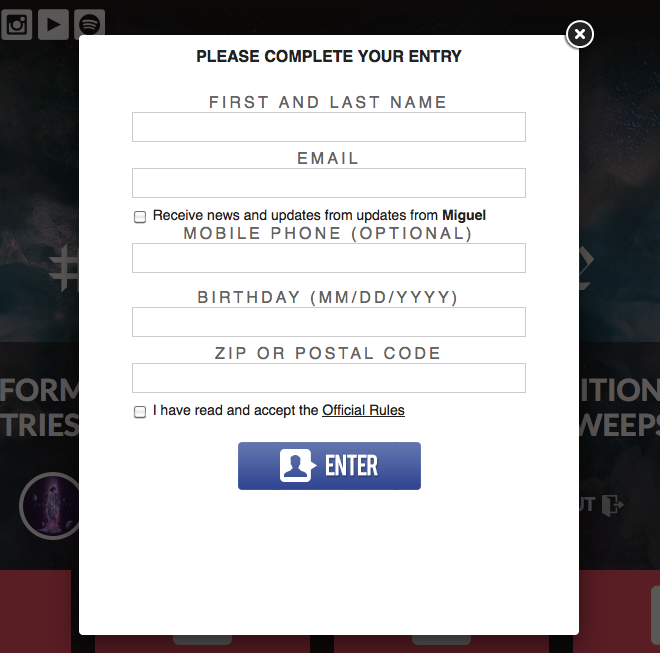This screenshot has height=653, width=660.
Task: Tick the accept Official Rules checkbox
Action: pos(140,412)
